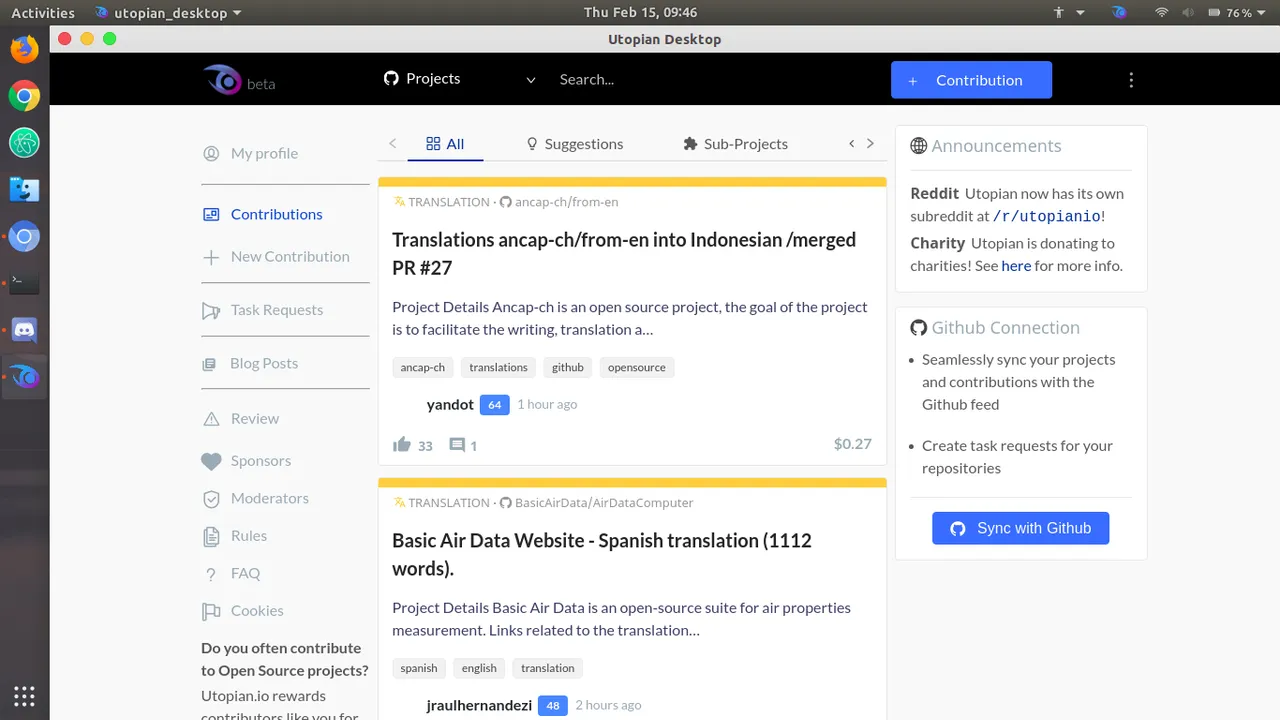Click Sync with Github button
The image size is (1280, 720).
point(1020,528)
